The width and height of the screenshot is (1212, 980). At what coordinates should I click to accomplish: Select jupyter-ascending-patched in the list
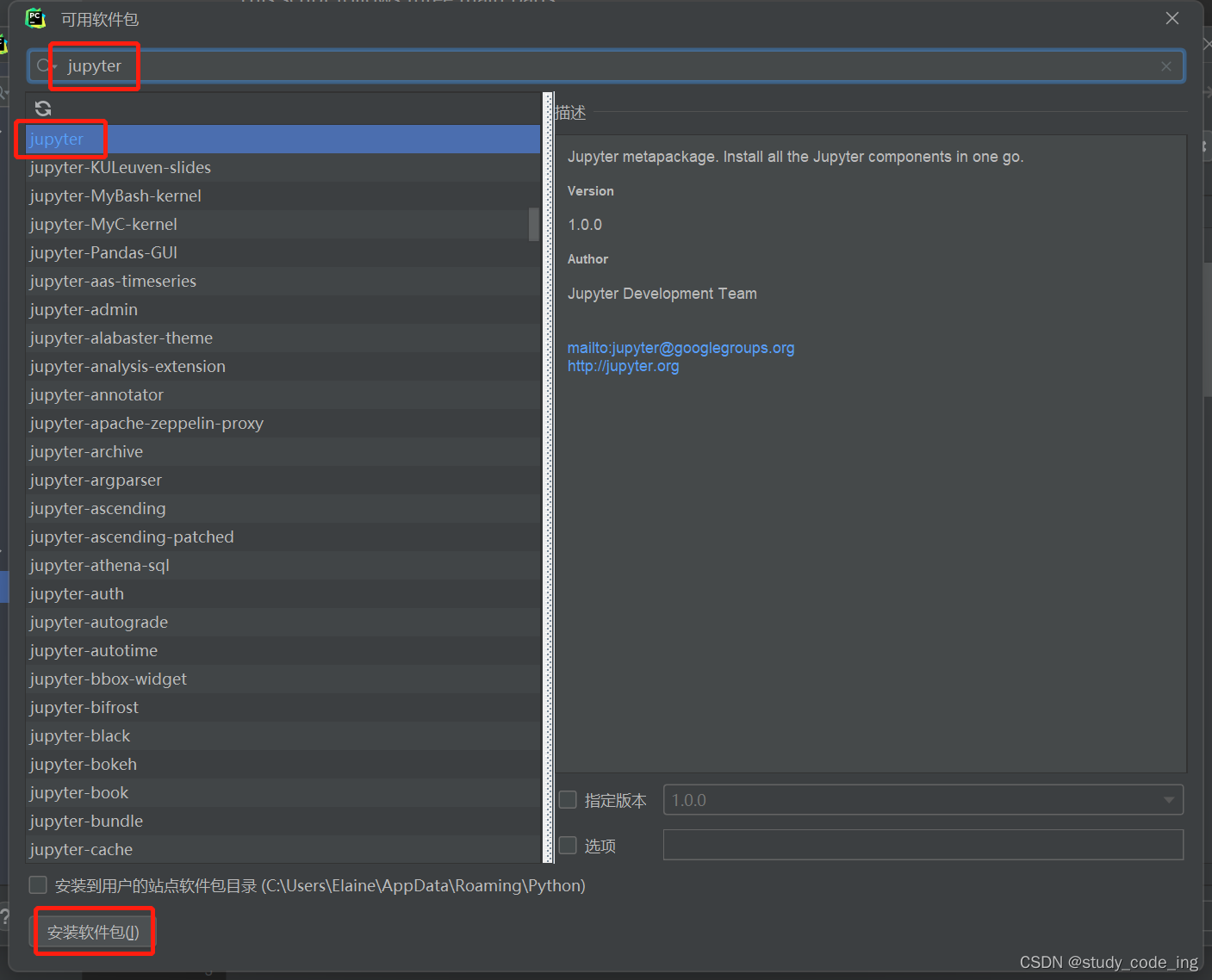283,537
